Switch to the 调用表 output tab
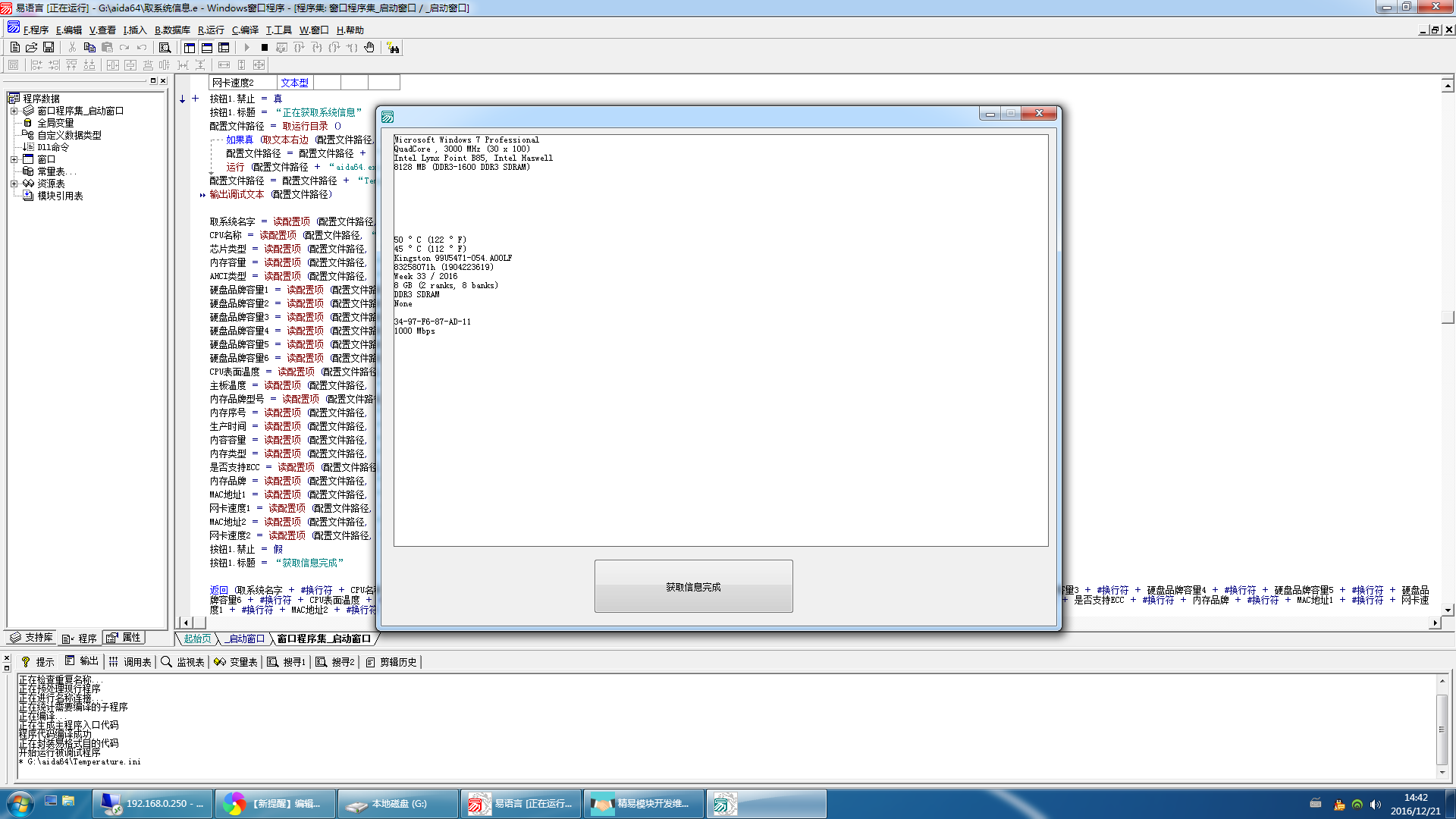 tap(130, 662)
